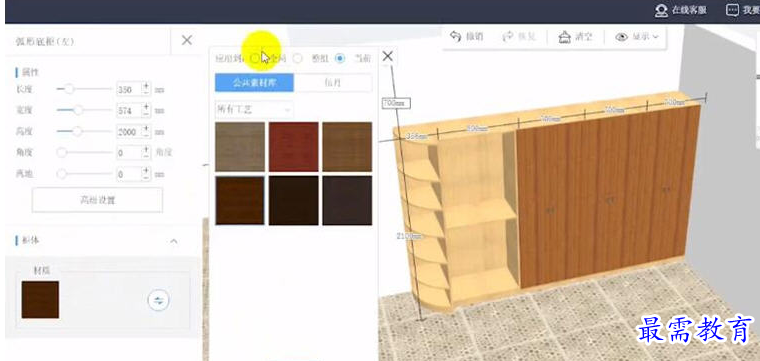Image resolution: width=760 pixels, height=361 pixels.
Task: Click the current 材质 dark wood thumbnail
Action: (x=40, y=300)
